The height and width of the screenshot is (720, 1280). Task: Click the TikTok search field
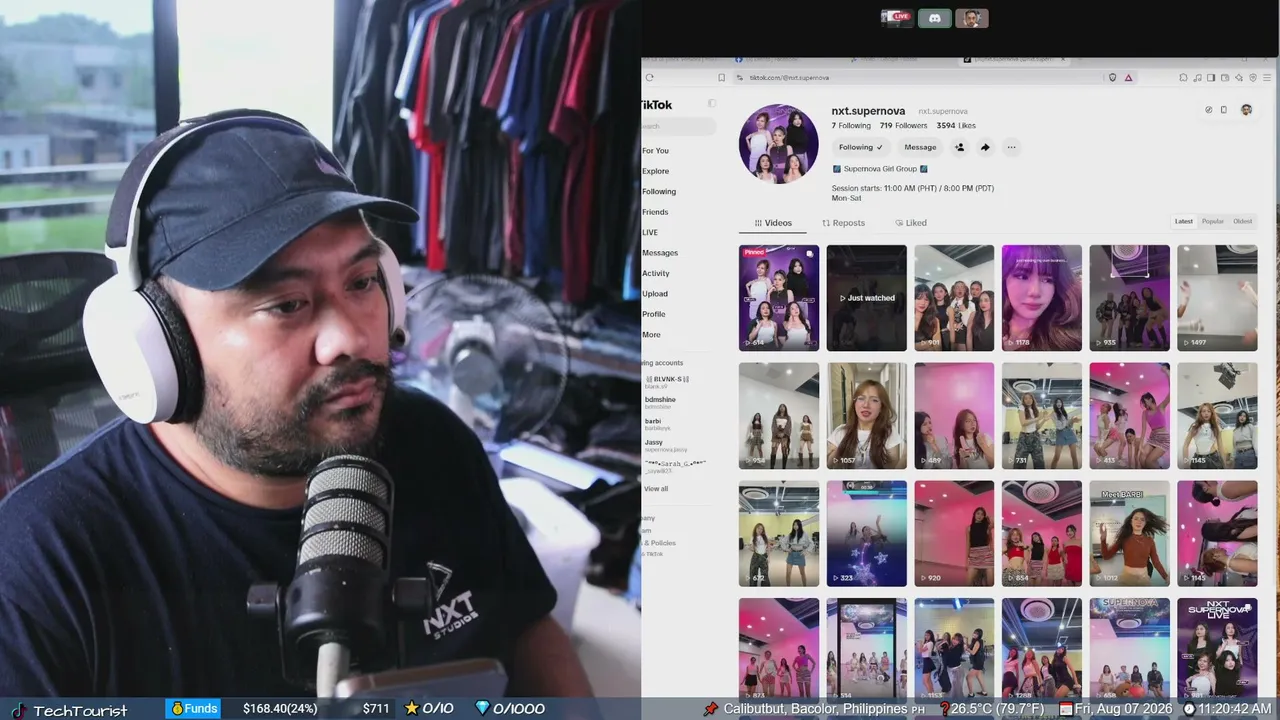click(678, 126)
